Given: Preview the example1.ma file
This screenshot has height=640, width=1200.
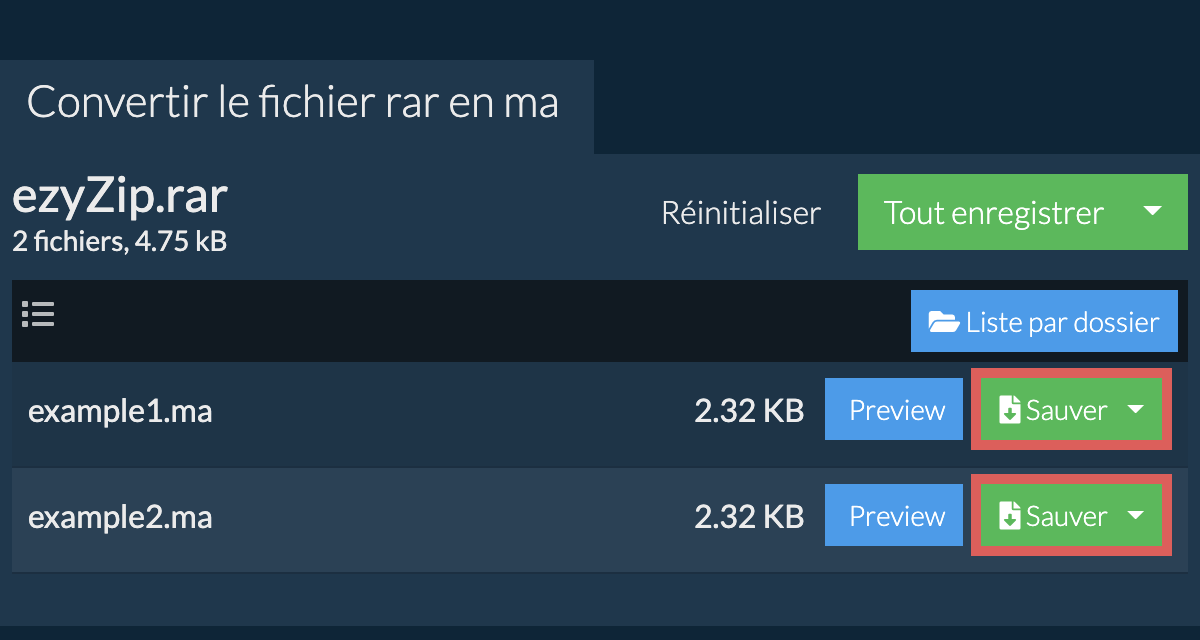Looking at the screenshot, I should pos(897,410).
